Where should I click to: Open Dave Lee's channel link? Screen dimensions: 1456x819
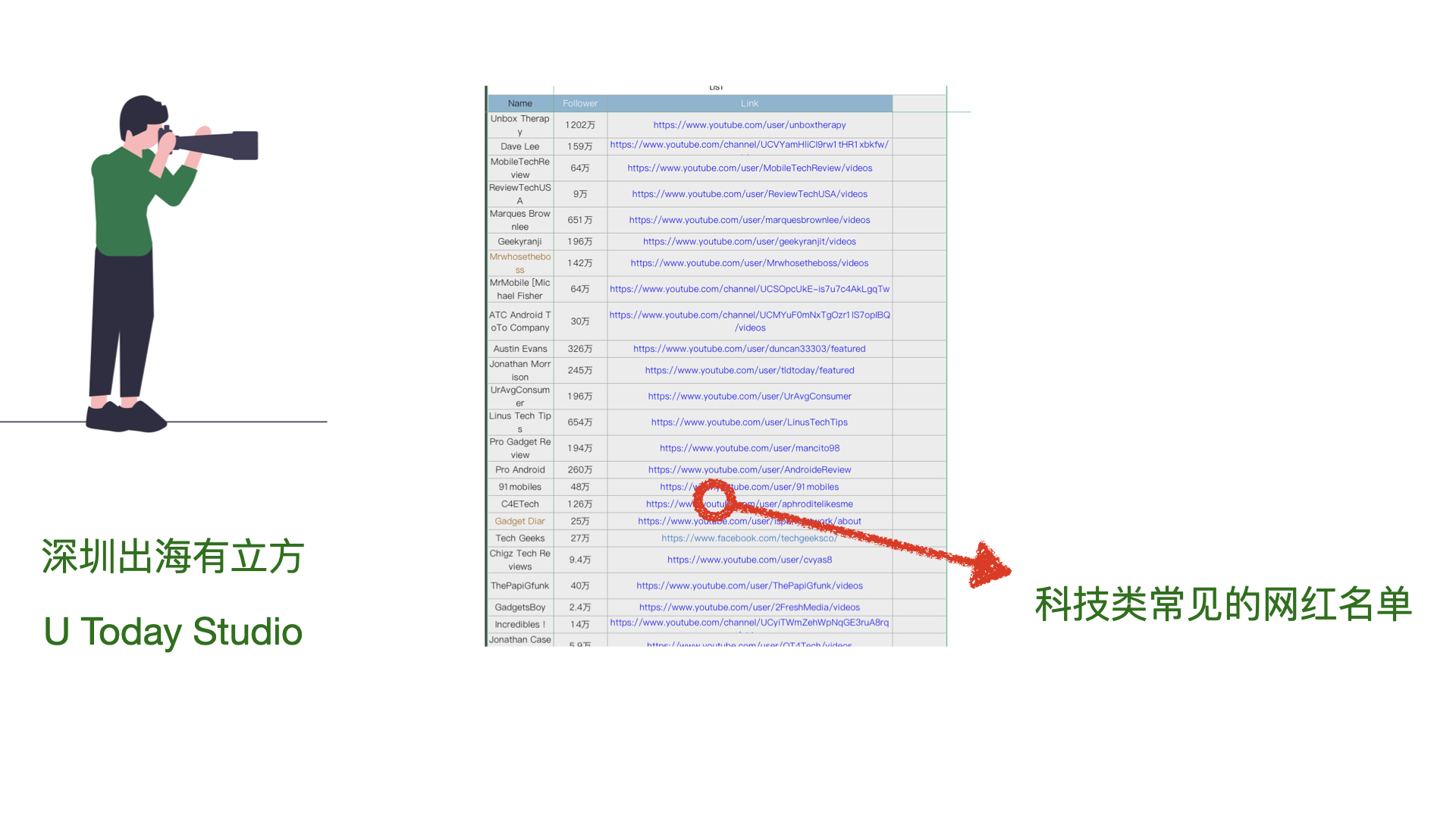coord(749,145)
